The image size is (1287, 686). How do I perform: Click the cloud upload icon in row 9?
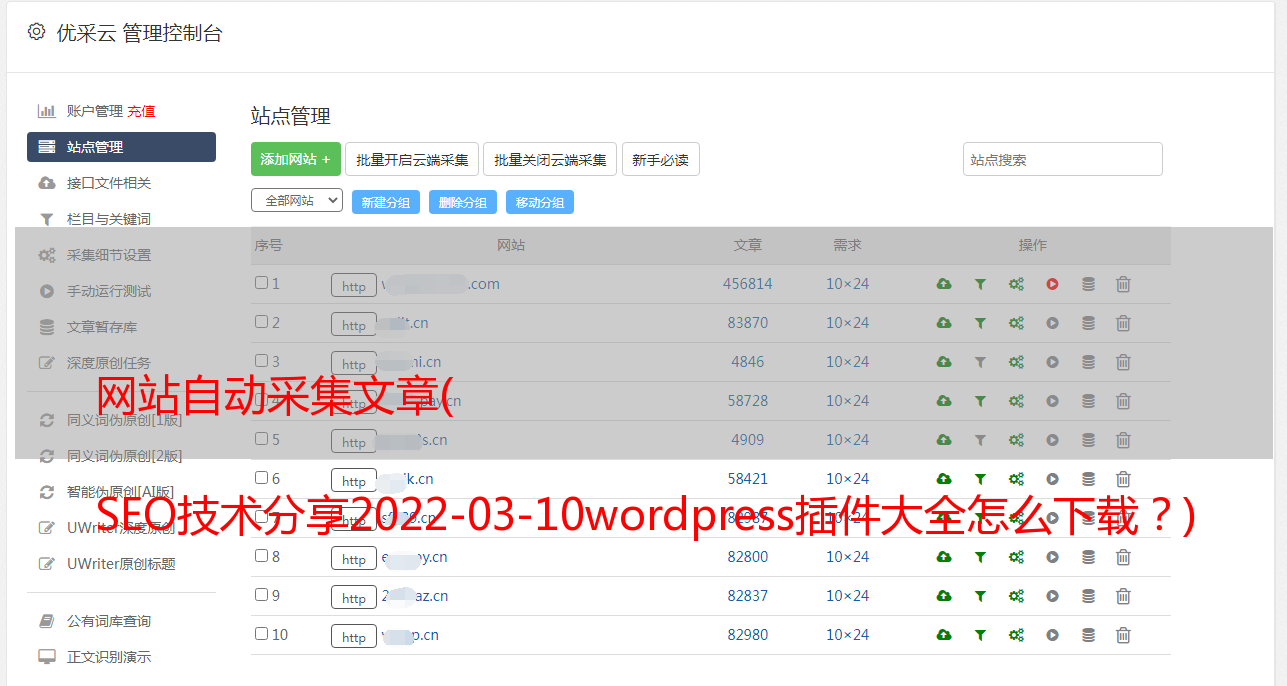(944, 596)
